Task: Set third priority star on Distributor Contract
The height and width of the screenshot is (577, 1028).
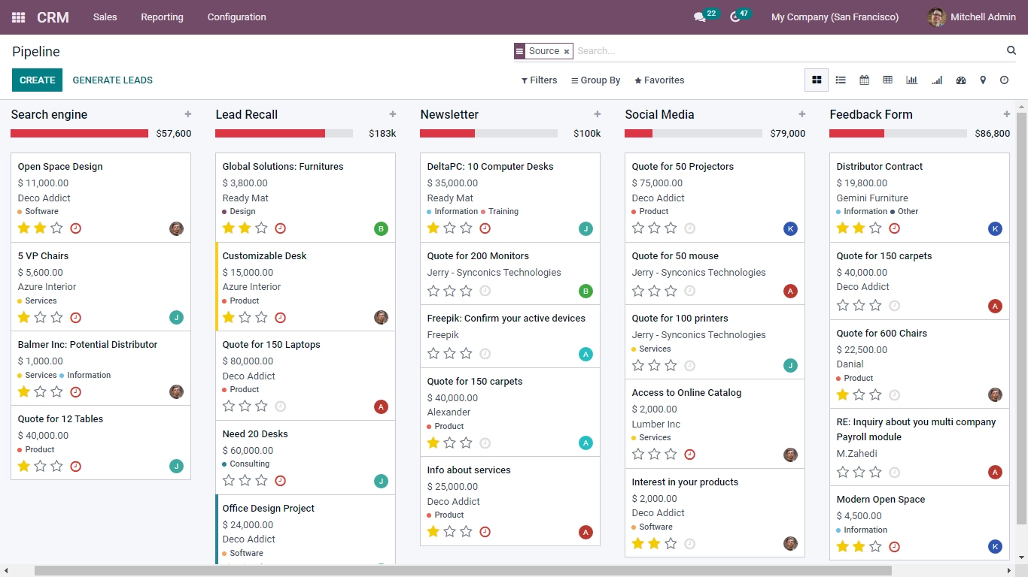Action: click(875, 228)
